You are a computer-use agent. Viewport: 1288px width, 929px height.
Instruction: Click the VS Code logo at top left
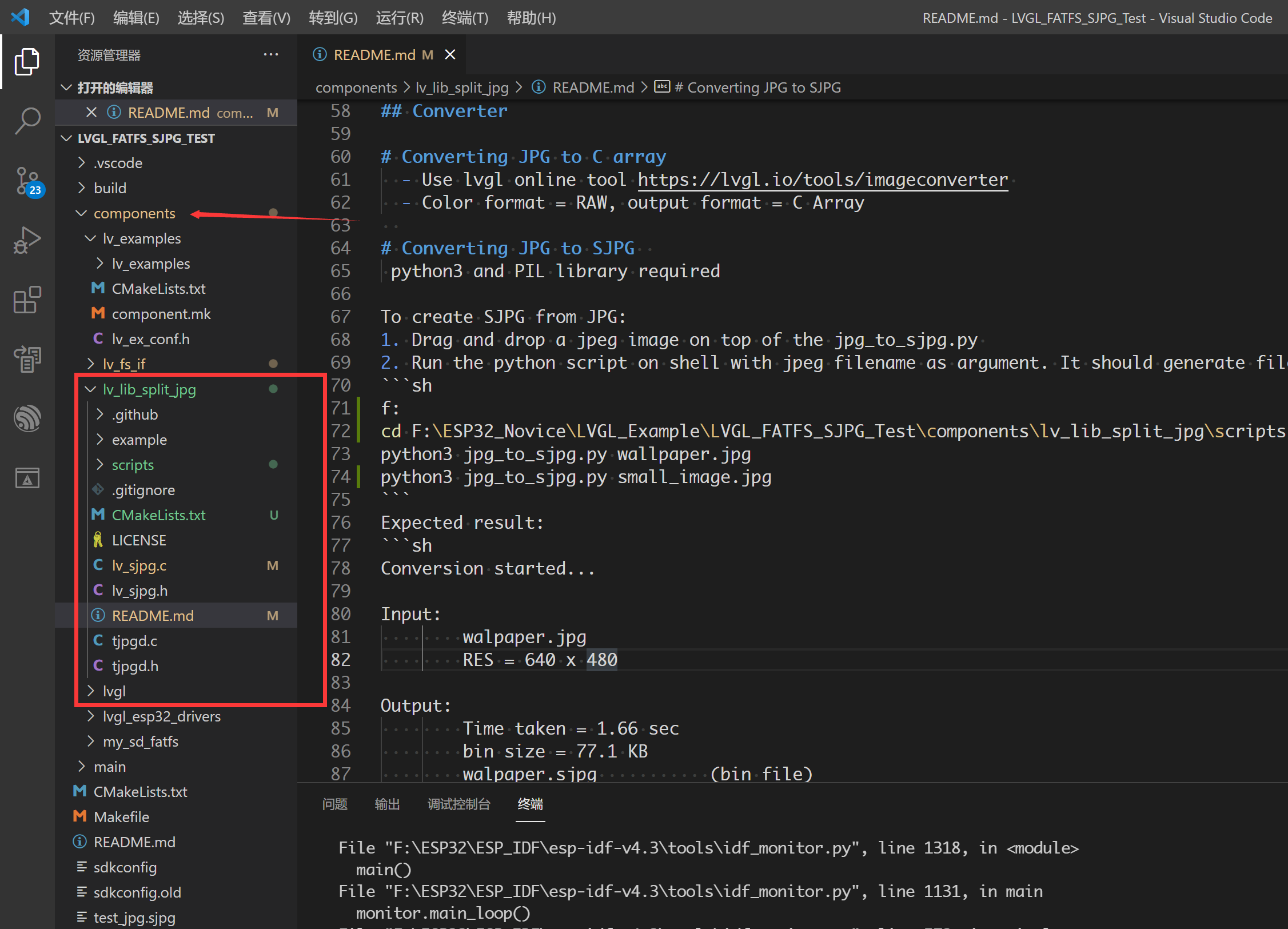19,17
